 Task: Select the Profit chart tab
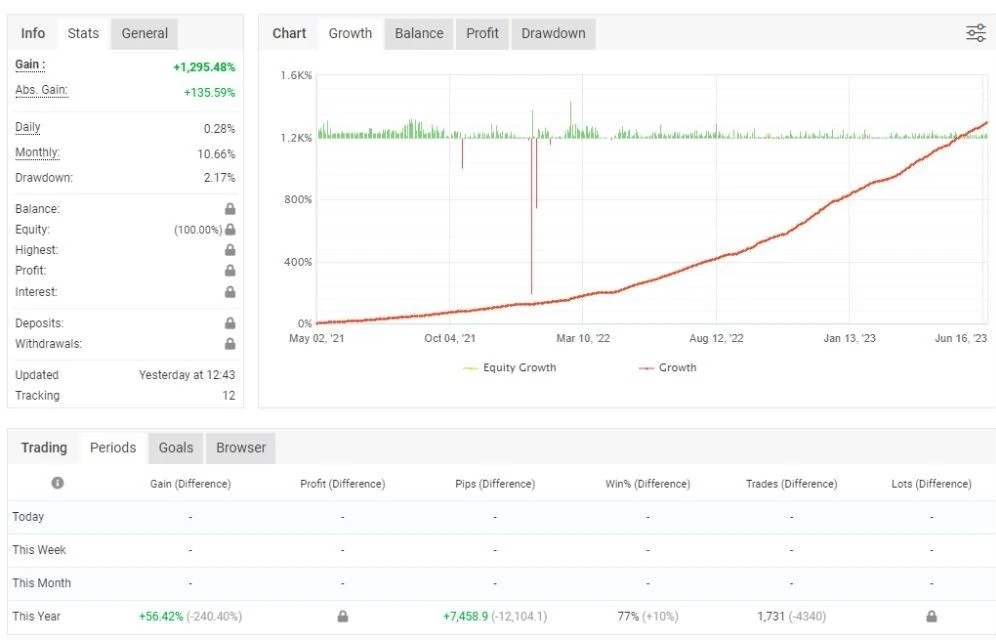pos(482,34)
